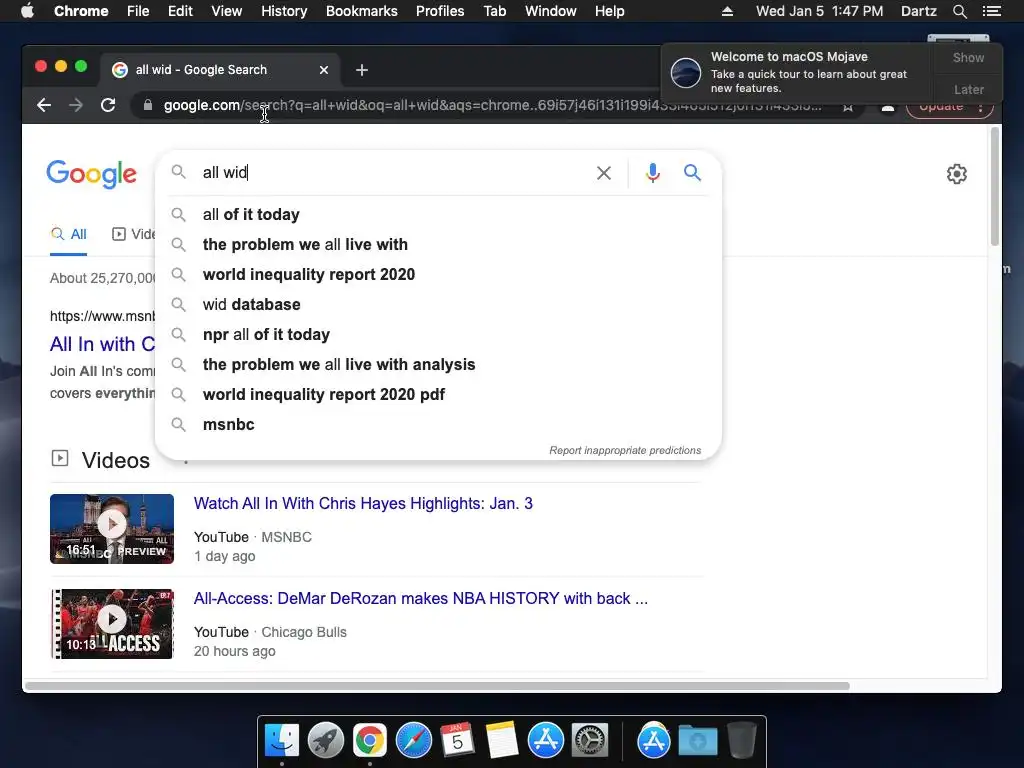
Task: Start voice search with the microphone icon
Action: click(652, 173)
